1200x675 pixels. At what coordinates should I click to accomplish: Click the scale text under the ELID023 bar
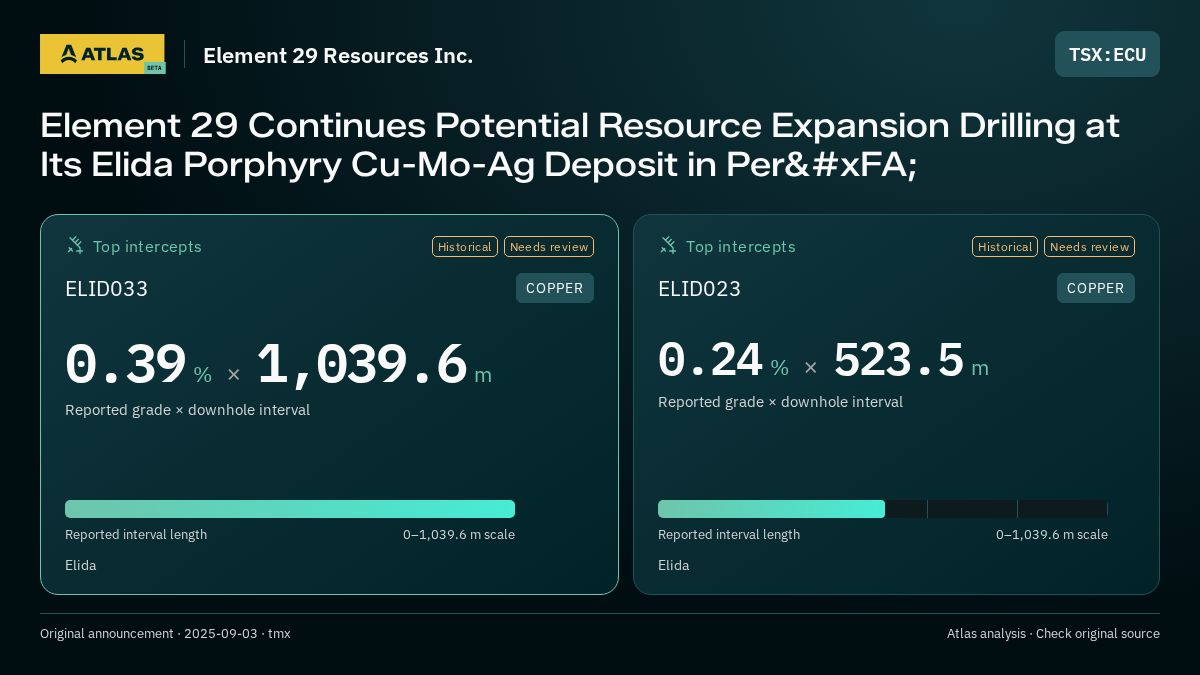[1052, 534]
